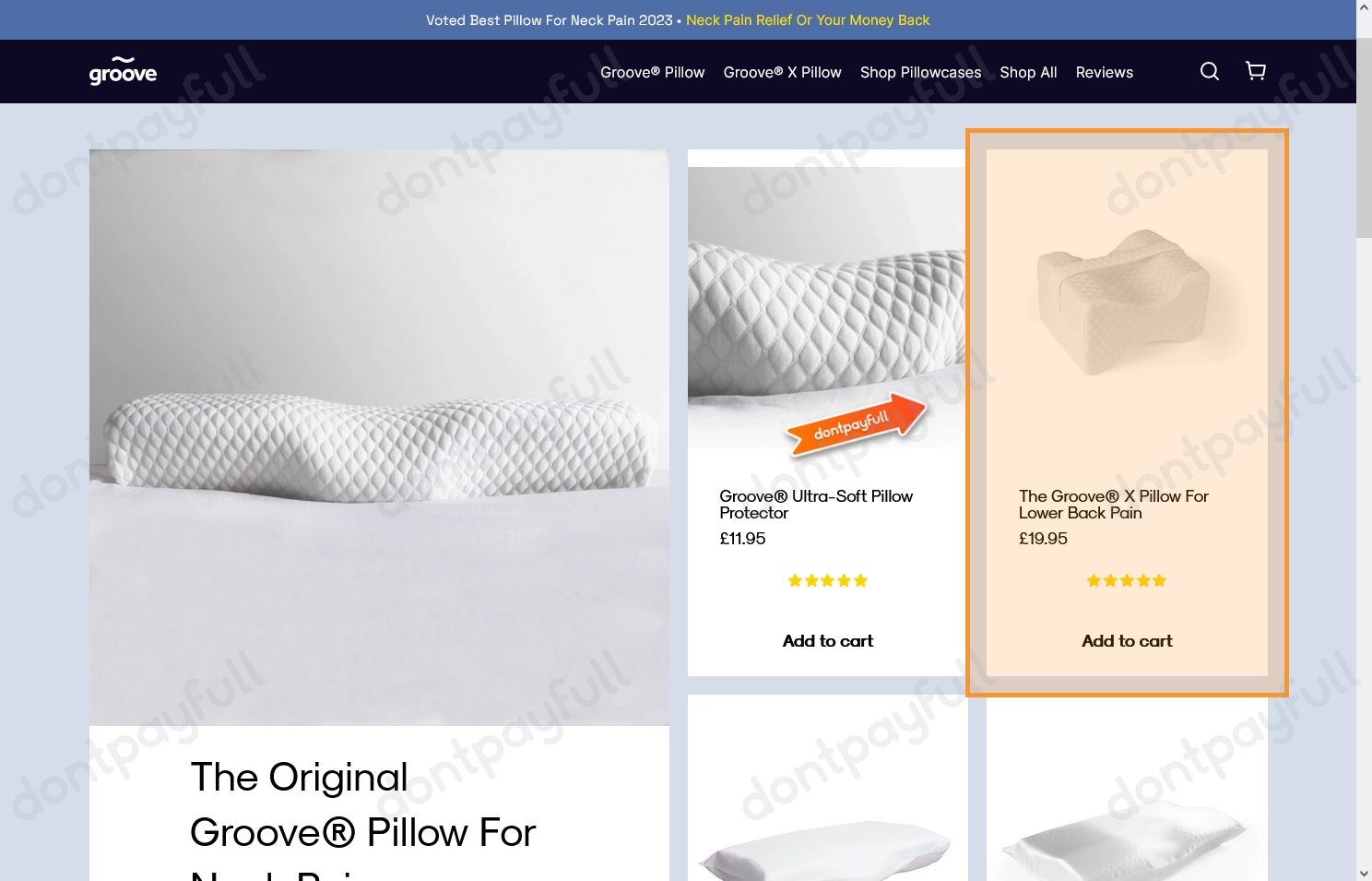Click the groove logo in header
1372x881 pixels.
point(123,71)
